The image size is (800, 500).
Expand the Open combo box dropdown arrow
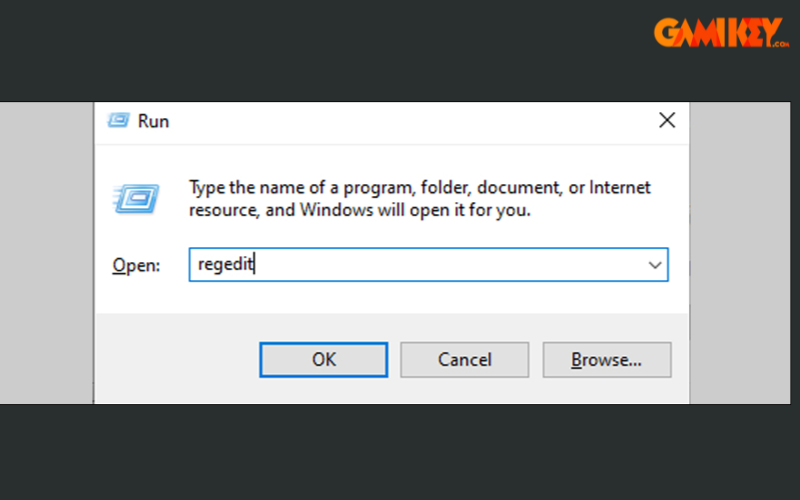click(x=655, y=265)
